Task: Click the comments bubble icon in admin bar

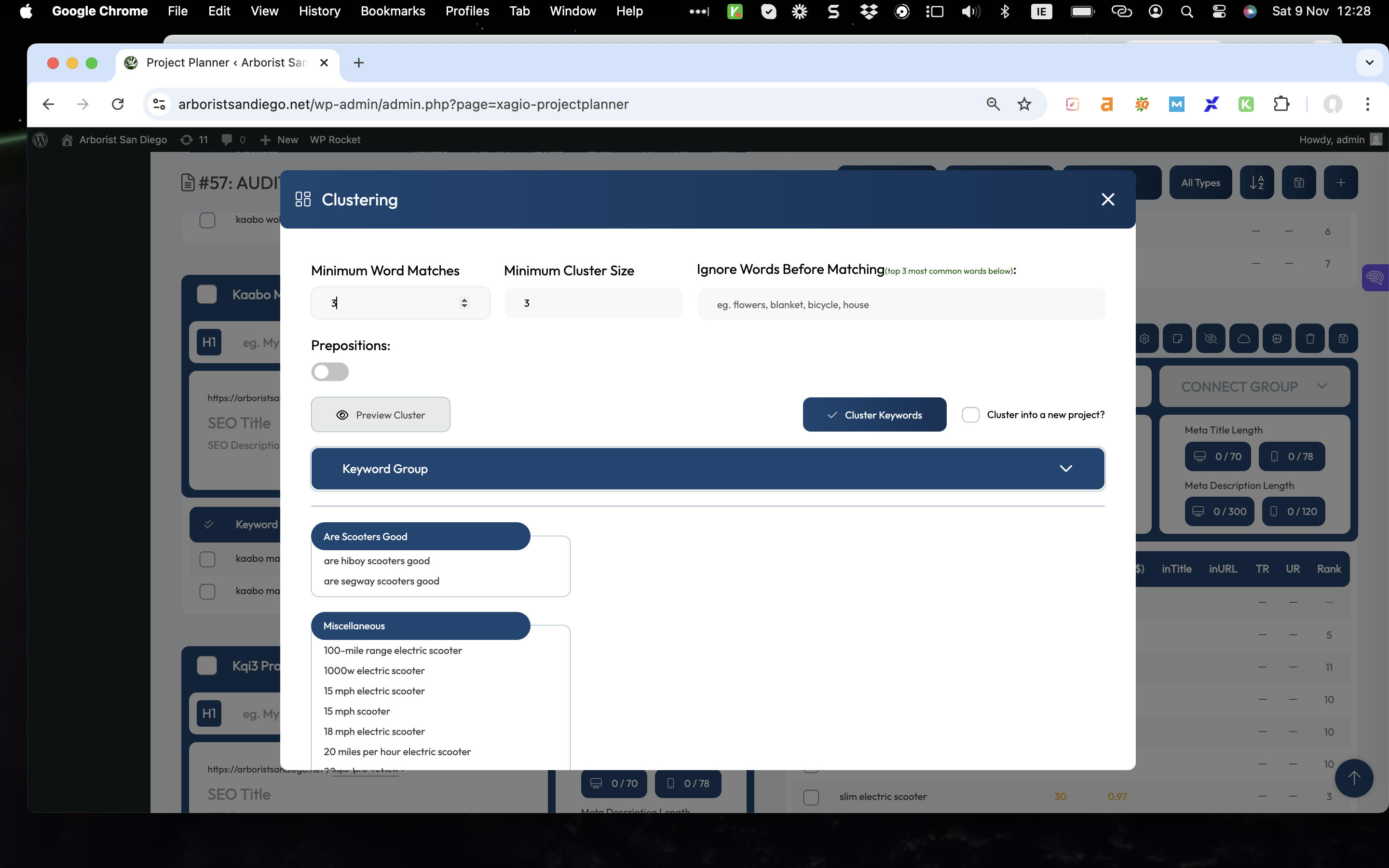Action: [x=227, y=139]
